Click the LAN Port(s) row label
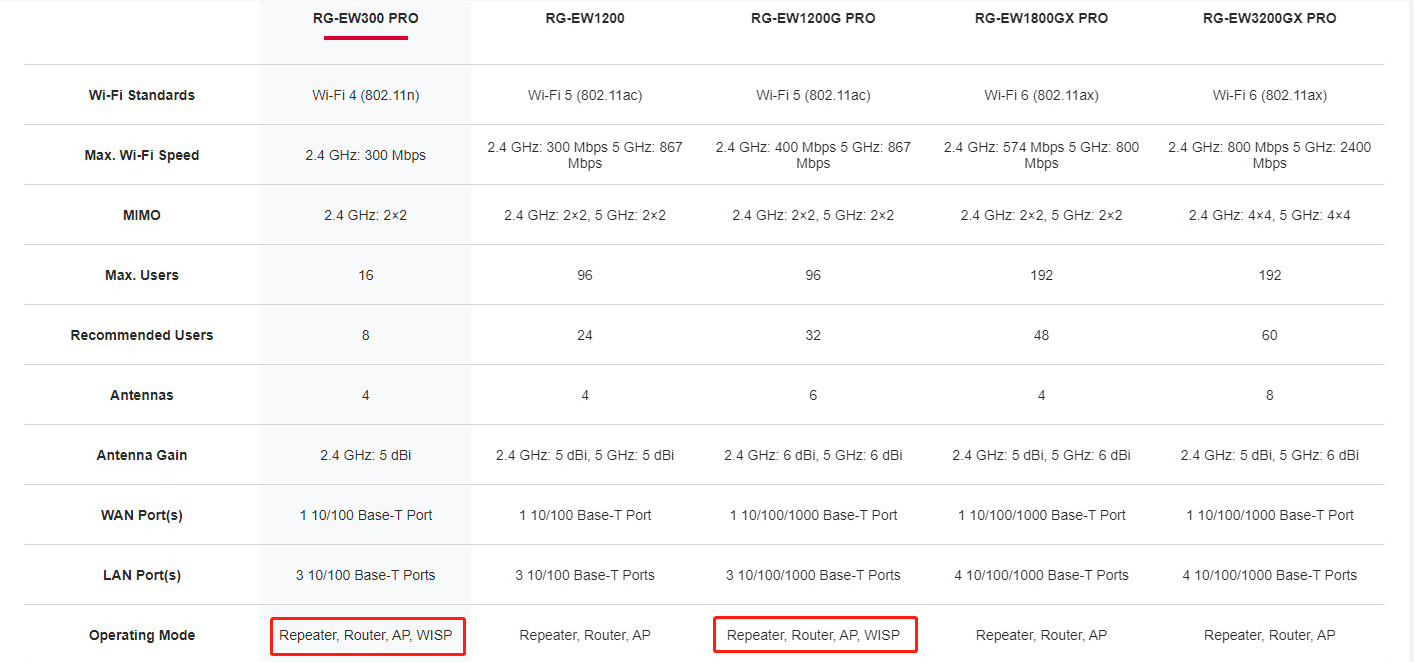Screen dimensions: 1414x662 click(142, 575)
